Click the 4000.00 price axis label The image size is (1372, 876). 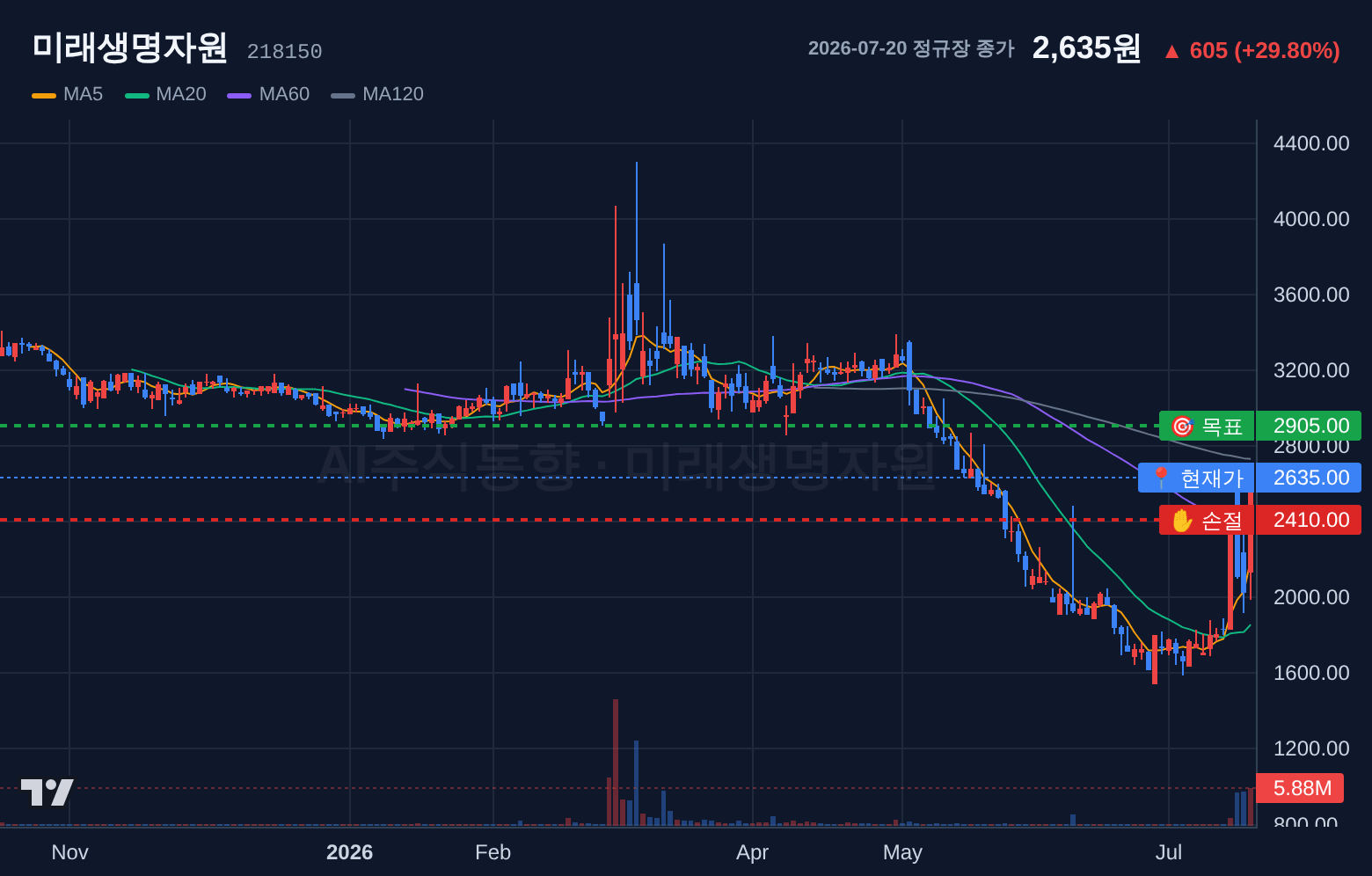click(1311, 219)
